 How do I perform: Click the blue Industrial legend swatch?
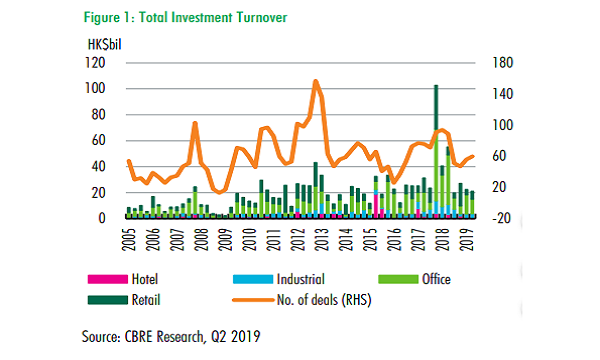click(x=253, y=279)
